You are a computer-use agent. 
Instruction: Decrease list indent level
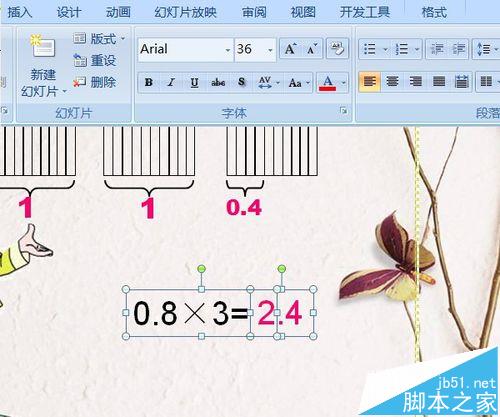pyautogui.click(x=437, y=49)
